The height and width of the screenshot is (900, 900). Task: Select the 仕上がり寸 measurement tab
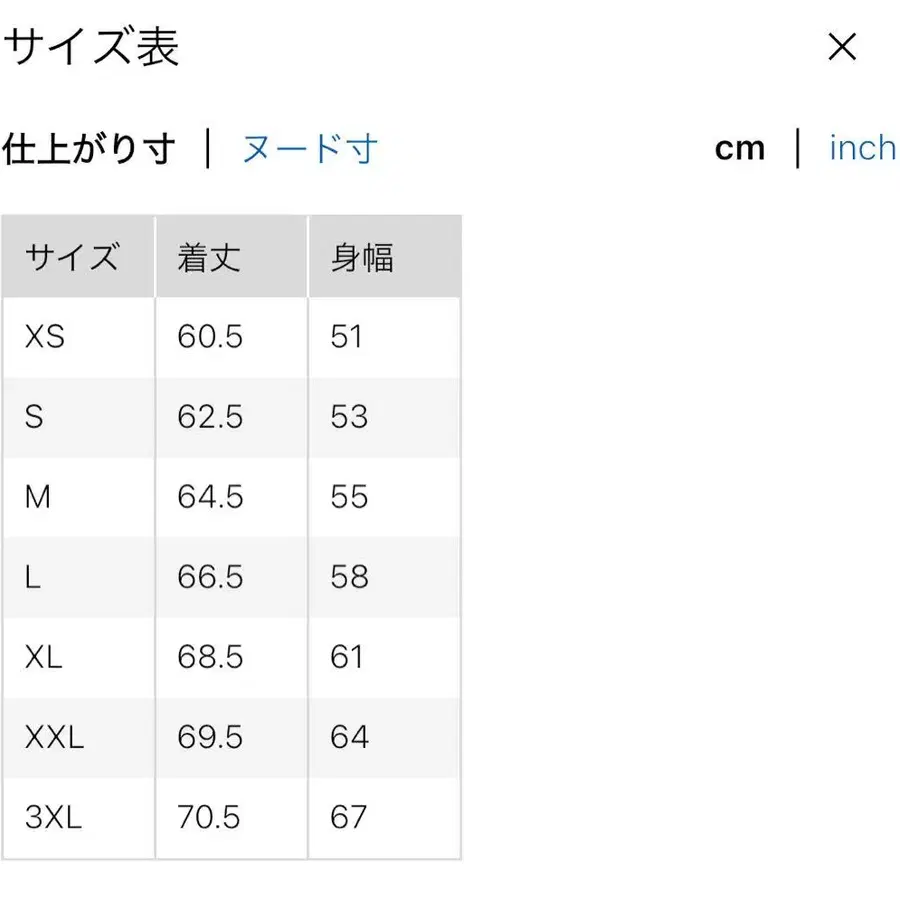pyautogui.click(x=90, y=149)
